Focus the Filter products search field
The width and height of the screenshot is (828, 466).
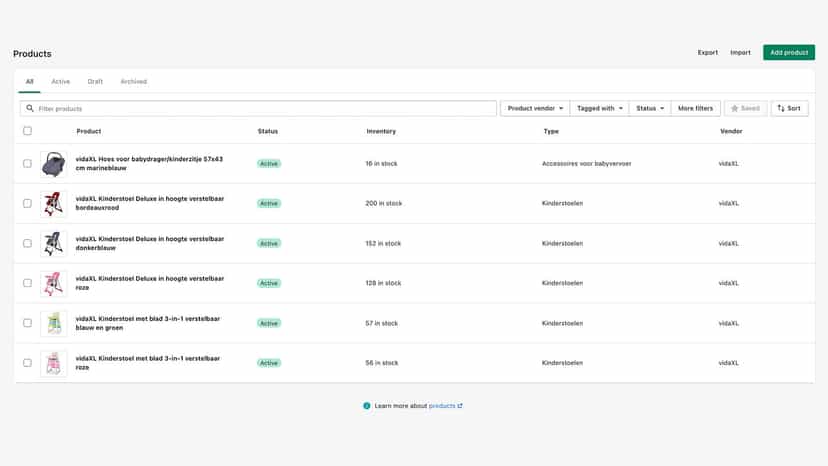[x=258, y=108]
